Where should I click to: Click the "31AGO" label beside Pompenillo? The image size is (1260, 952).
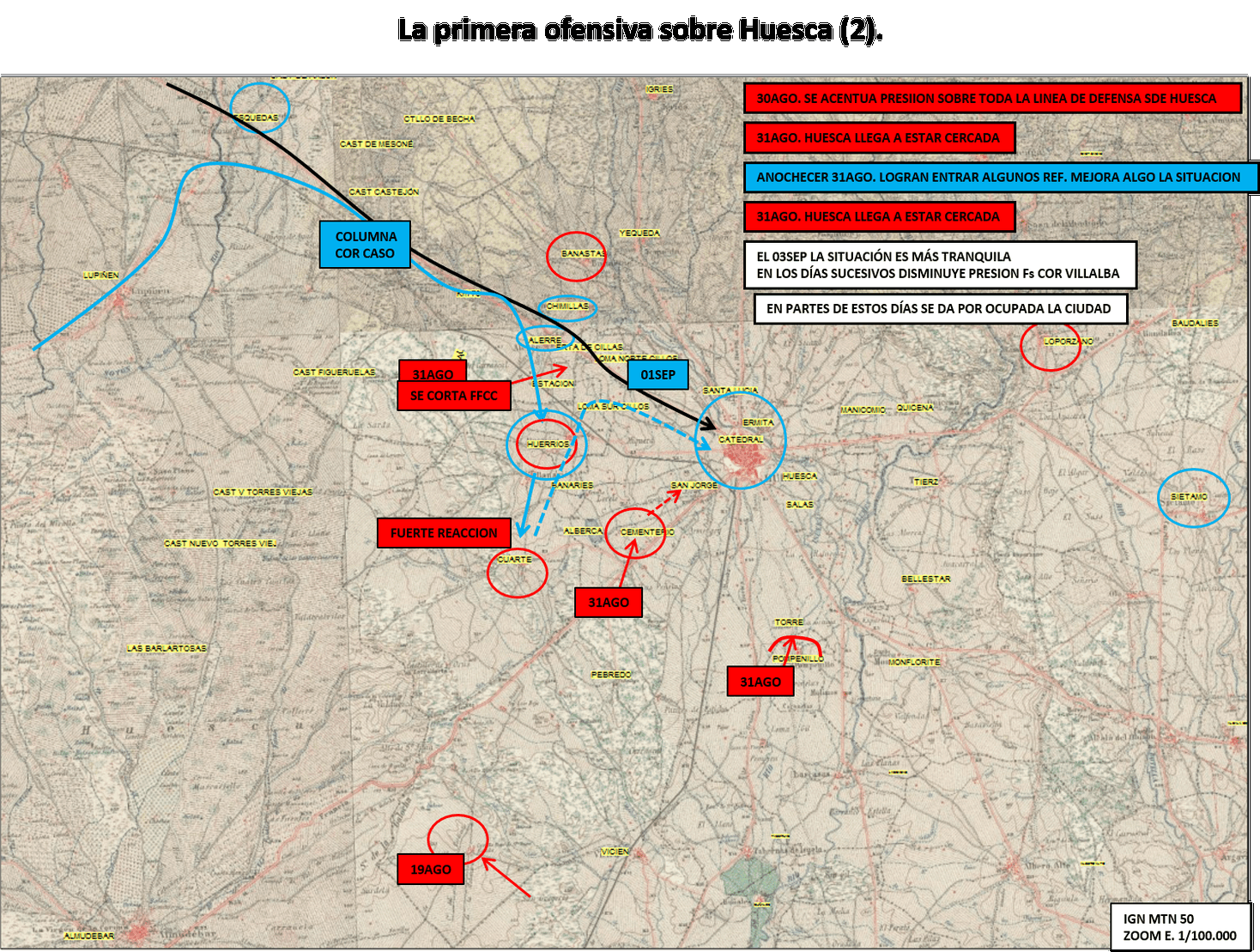pyautogui.click(x=760, y=682)
